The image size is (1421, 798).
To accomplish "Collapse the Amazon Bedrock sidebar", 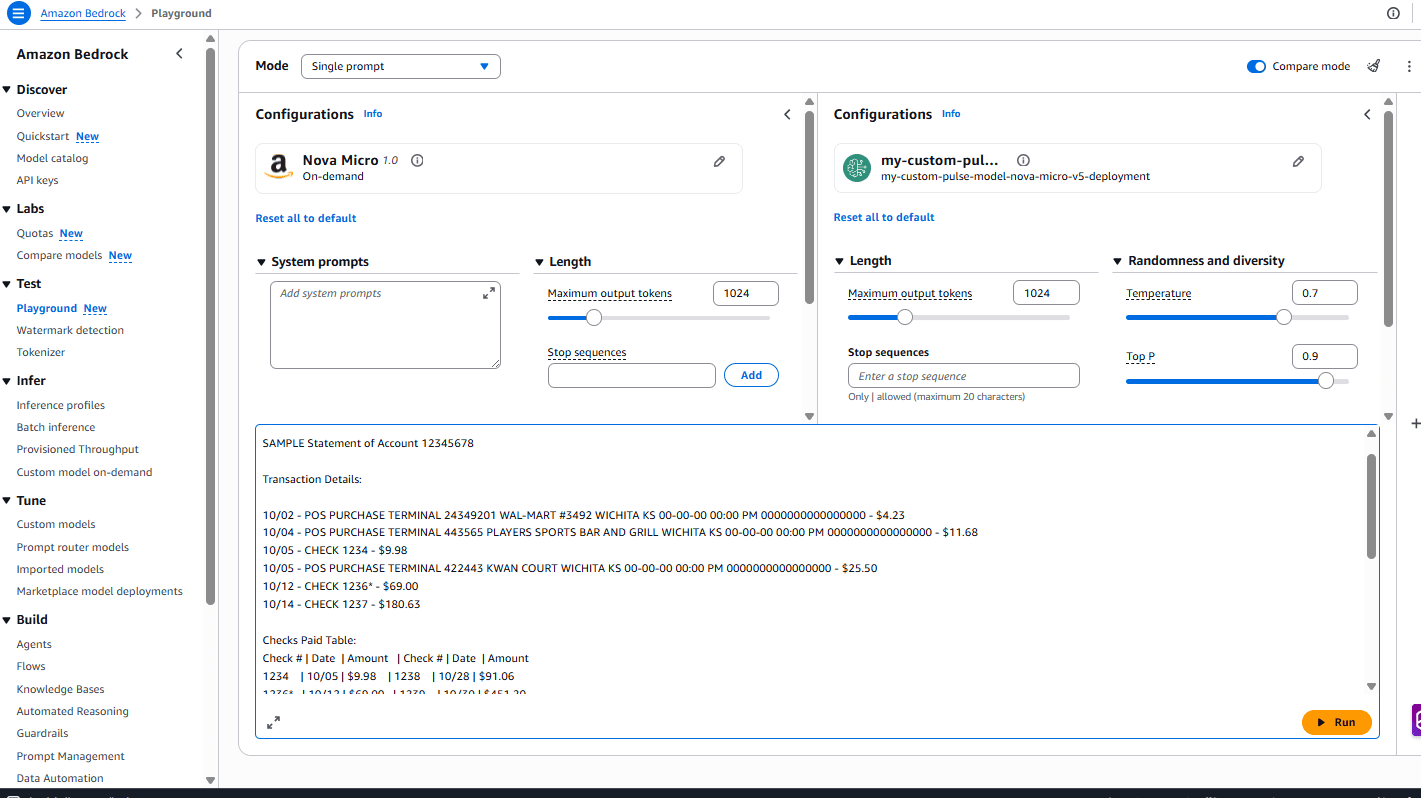I will click(x=180, y=54).
